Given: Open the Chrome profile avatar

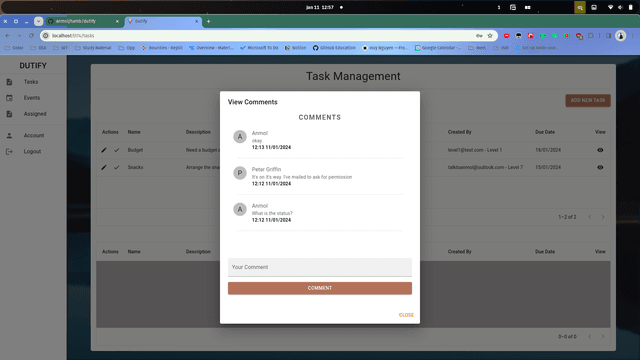Looking at the screenshot, I should (x=620, y=36).
